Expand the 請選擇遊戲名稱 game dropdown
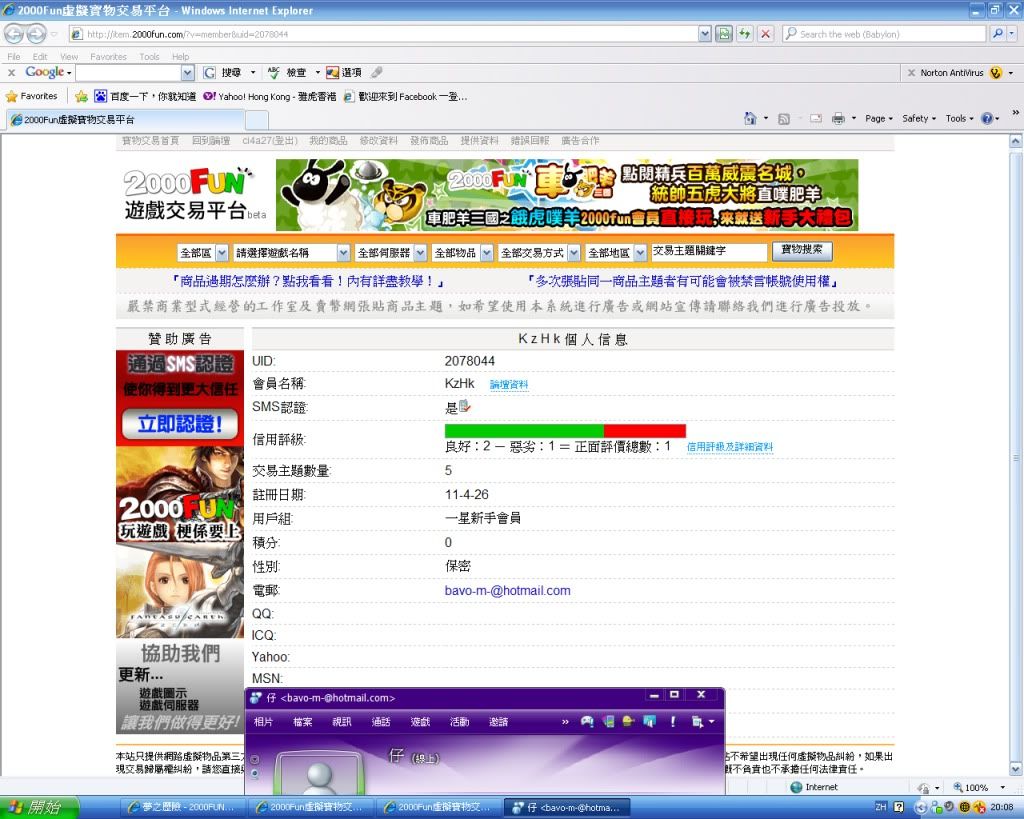 291,253
